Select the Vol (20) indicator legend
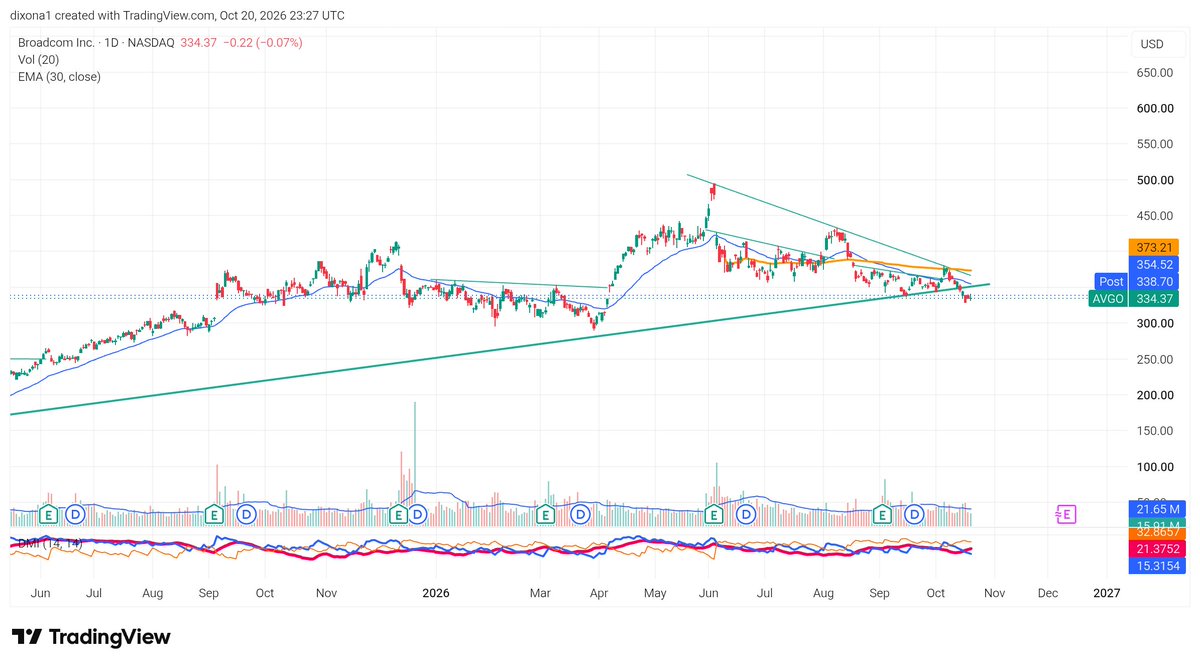The height and width of the screenshot is (667, 1200). coord(40,60)
